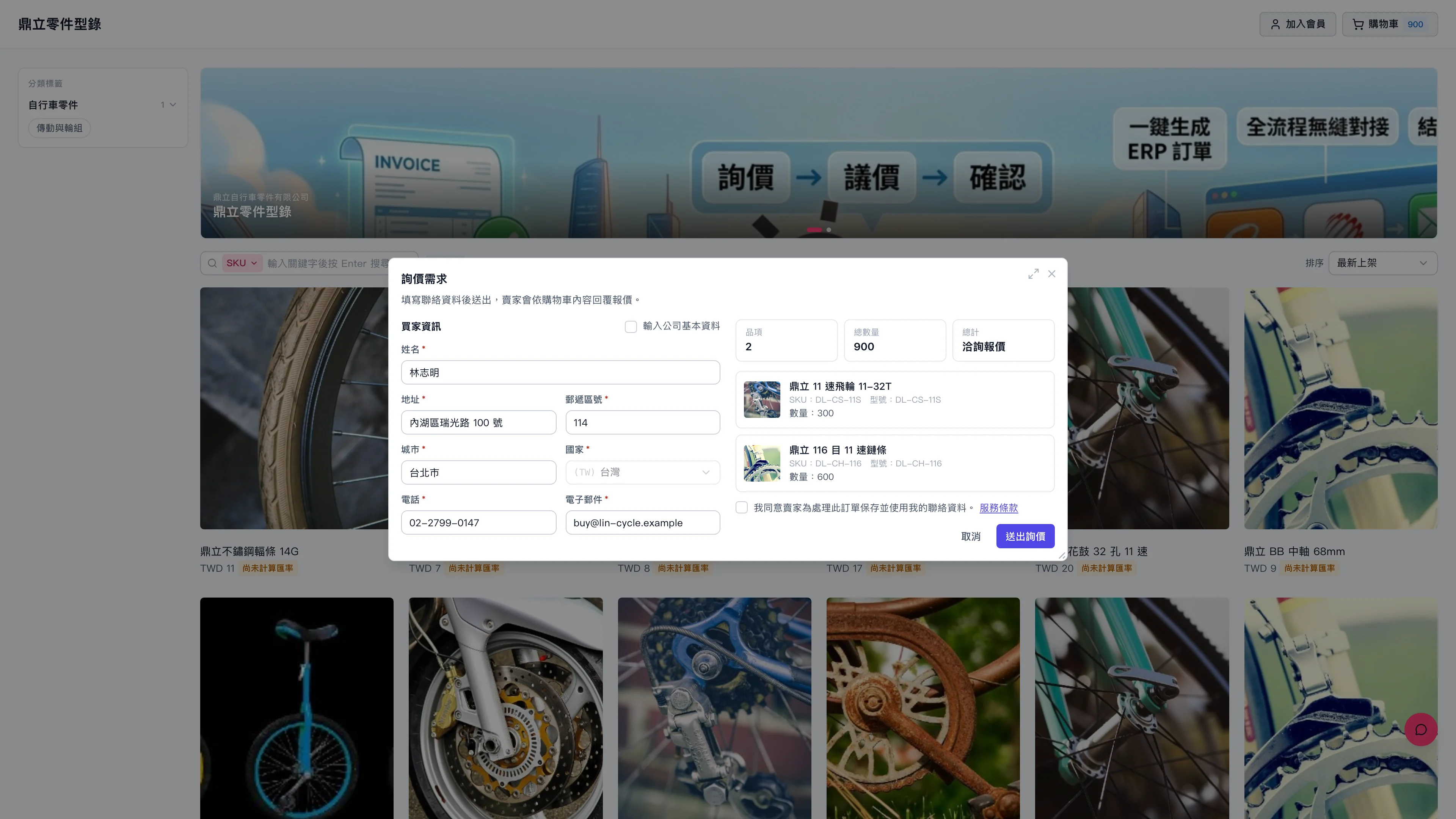The width and height of the screenshot is (1456, 819).
Task: Open the rusty chainring product image
Action: coord(923,708)
